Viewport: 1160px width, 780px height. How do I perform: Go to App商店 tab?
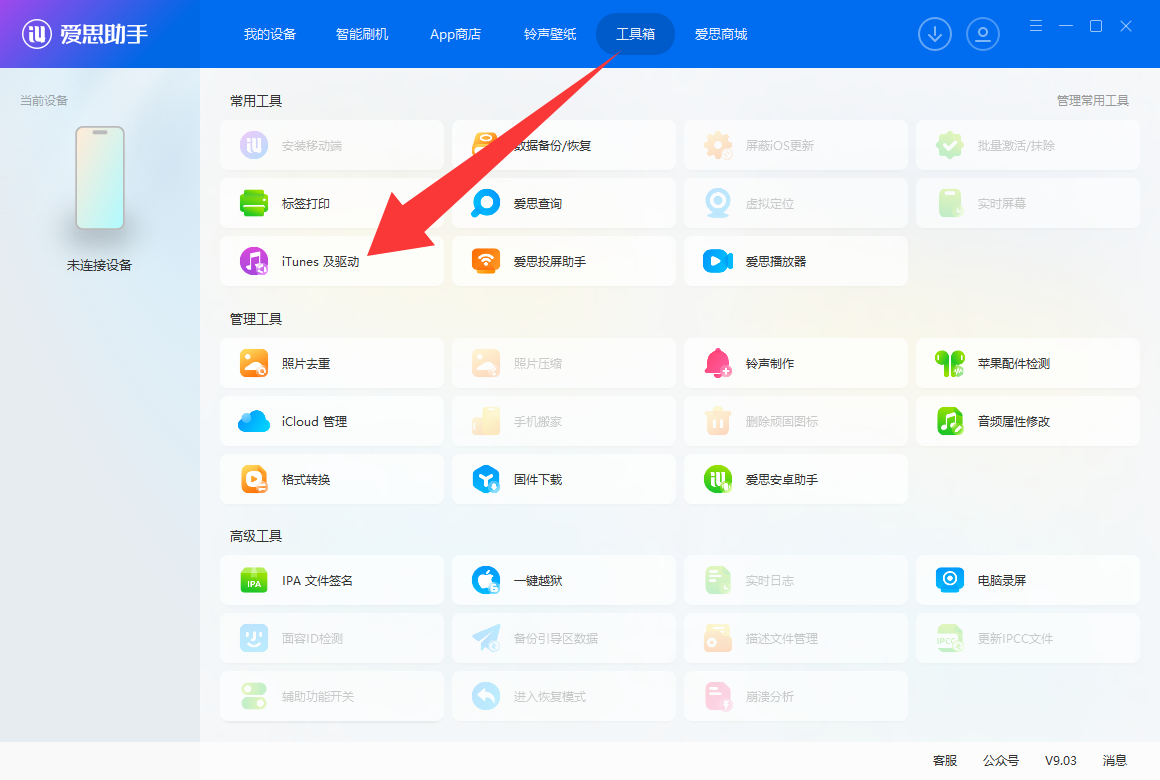pyautogui.click(x=455, y=34)
